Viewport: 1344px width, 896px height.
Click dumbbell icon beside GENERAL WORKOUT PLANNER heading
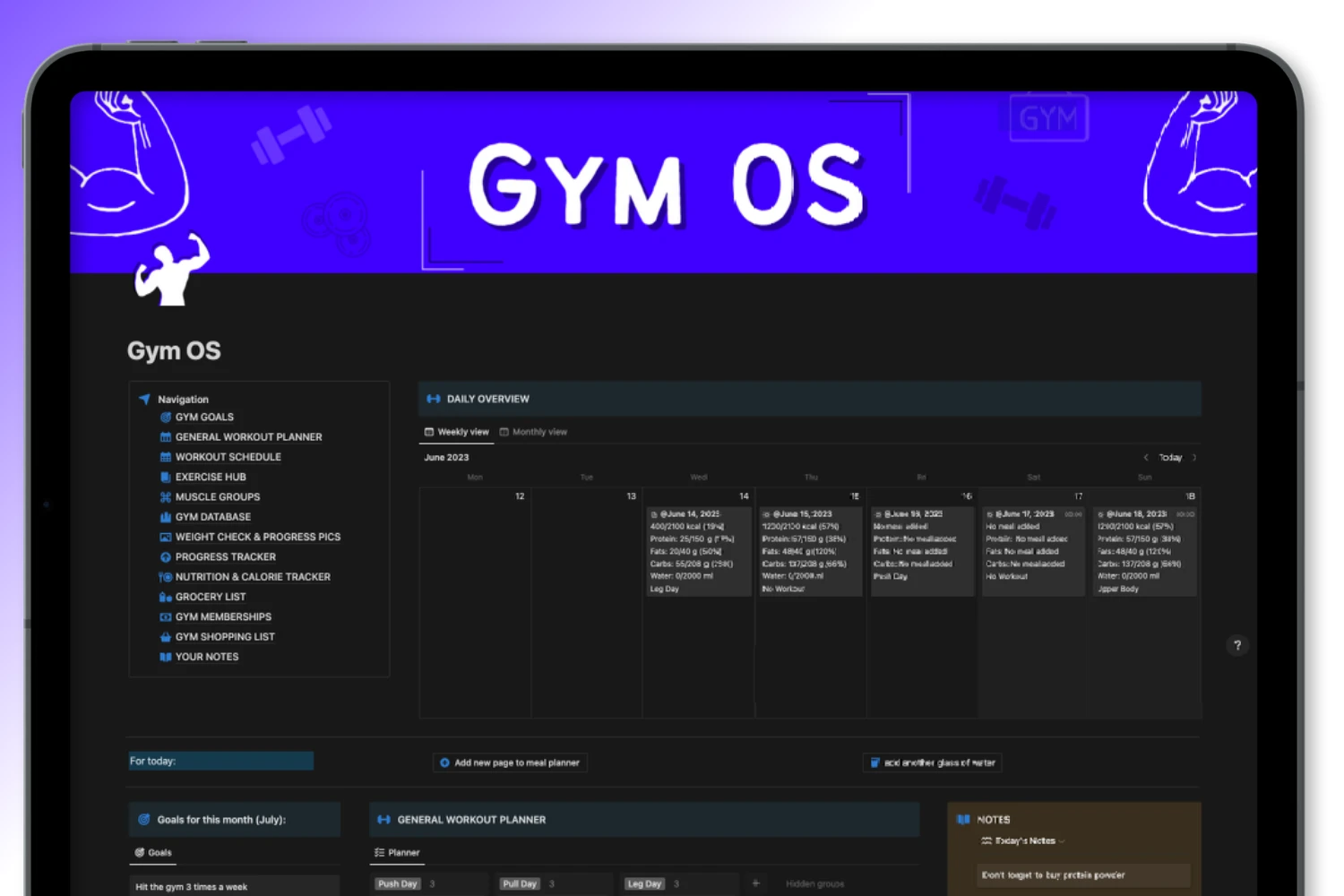[383, 820]
